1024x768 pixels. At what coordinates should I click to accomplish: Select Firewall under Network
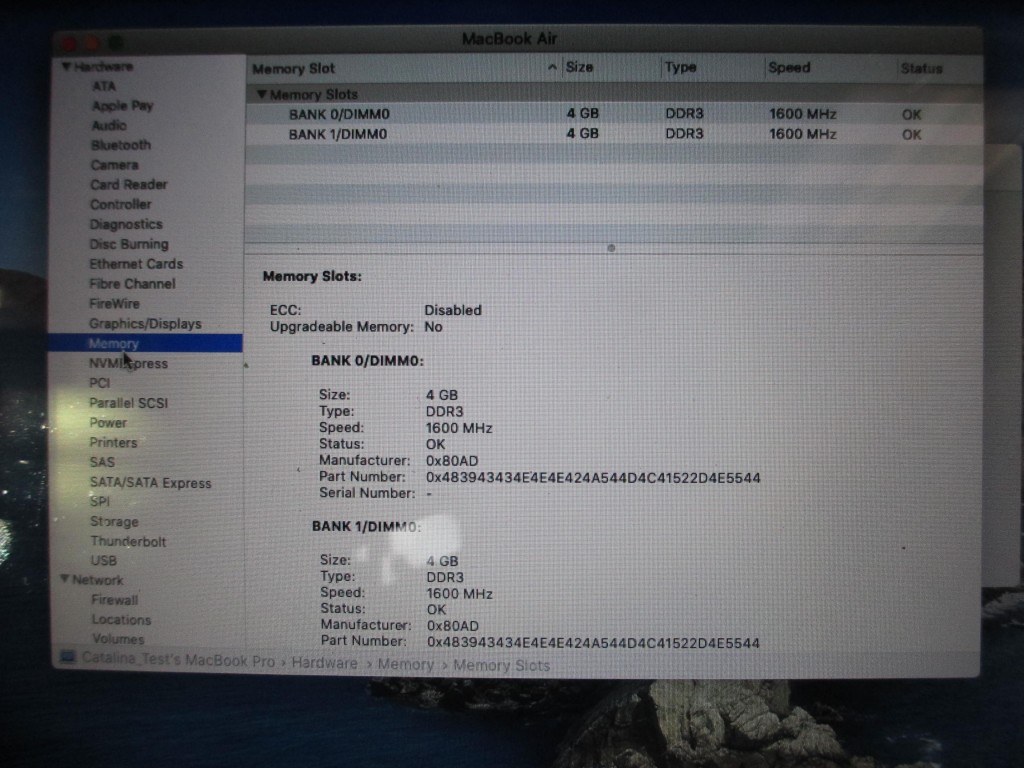point(114,600)
